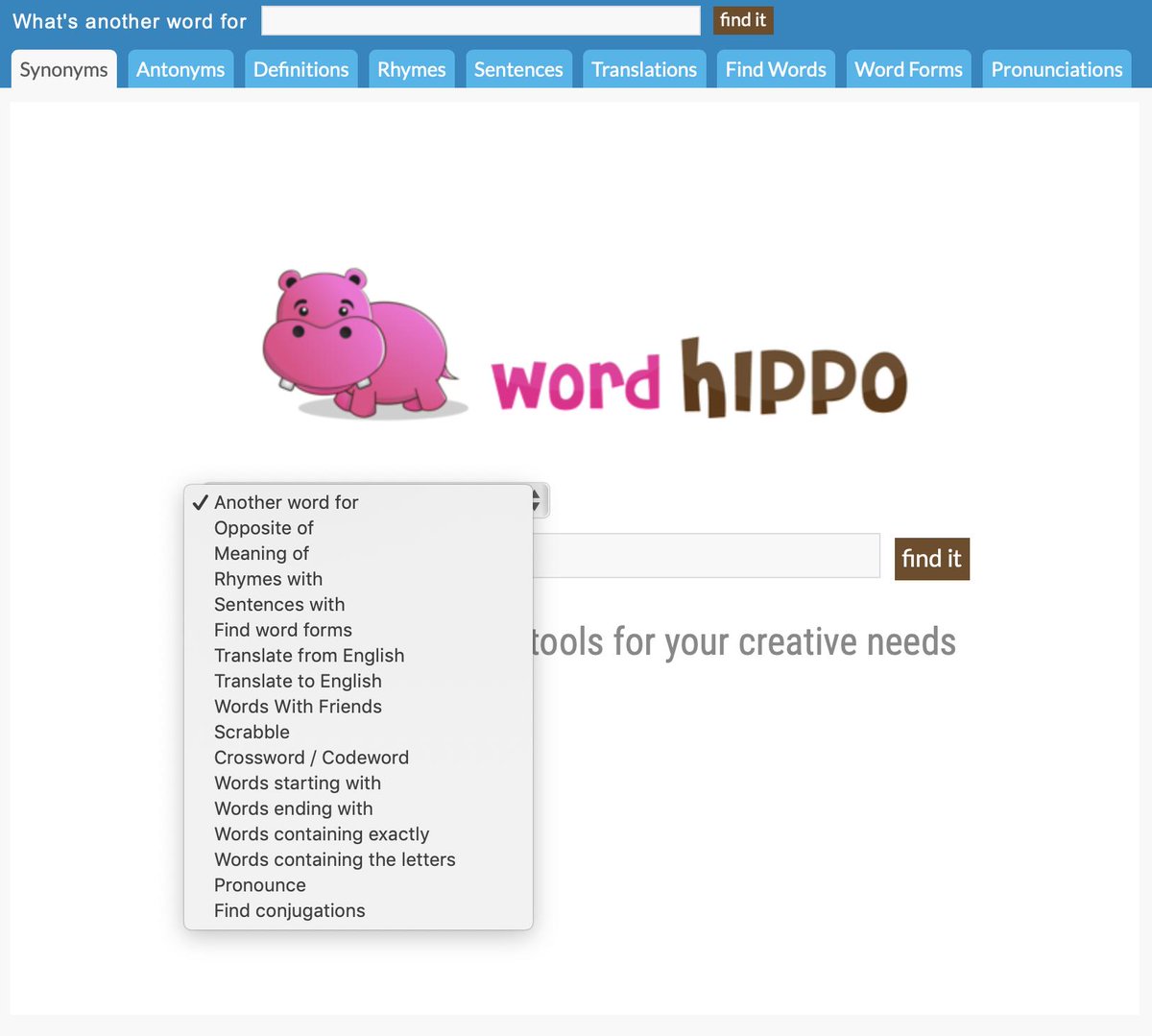Select Words ending with option
The width and height of the screenshot is (1152, 1036).
coord(358,808)
